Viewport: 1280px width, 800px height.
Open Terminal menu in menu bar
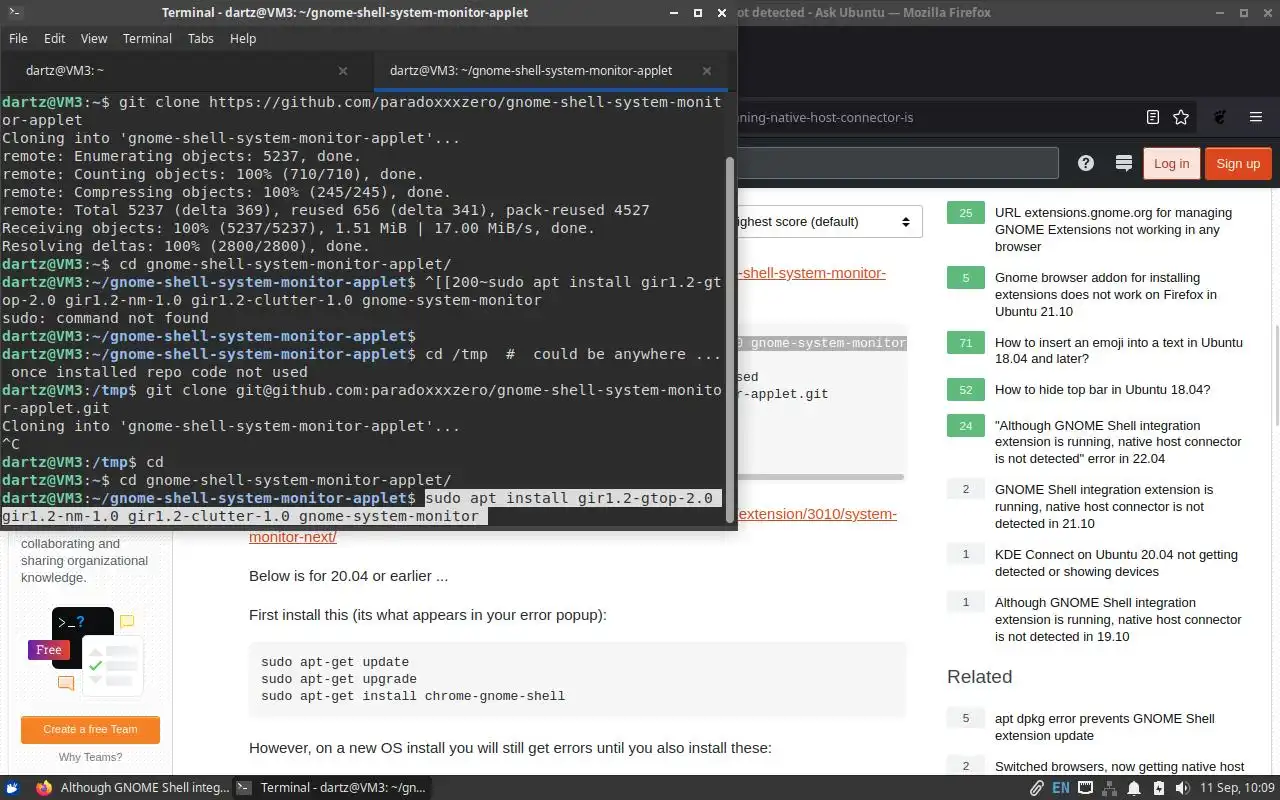tap(147, 38)
